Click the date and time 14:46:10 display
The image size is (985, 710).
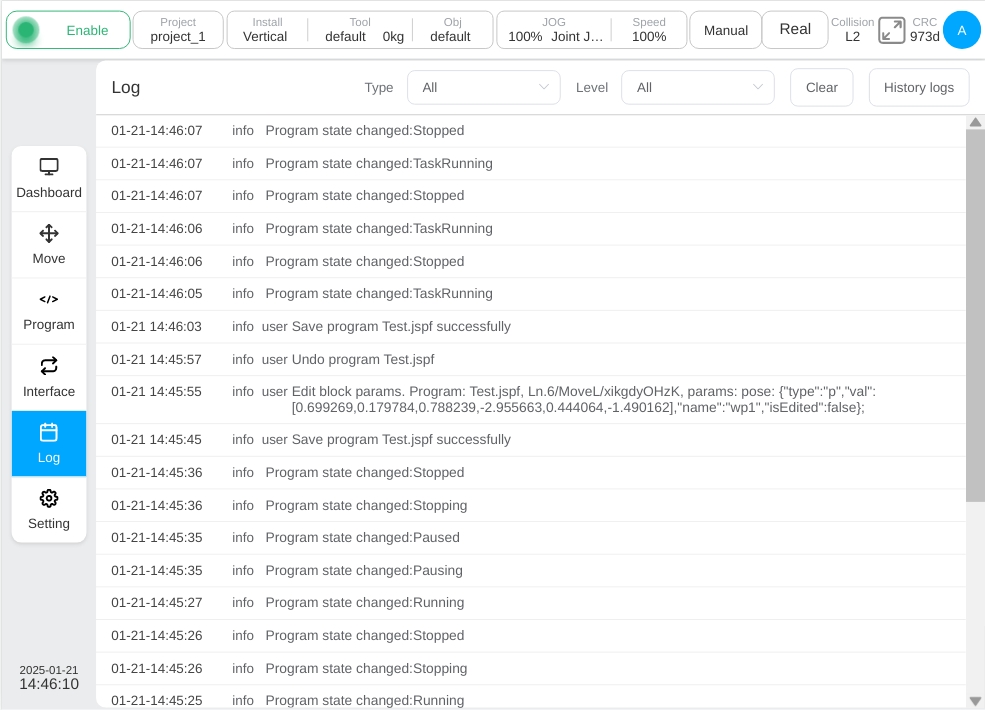(49, 678)
